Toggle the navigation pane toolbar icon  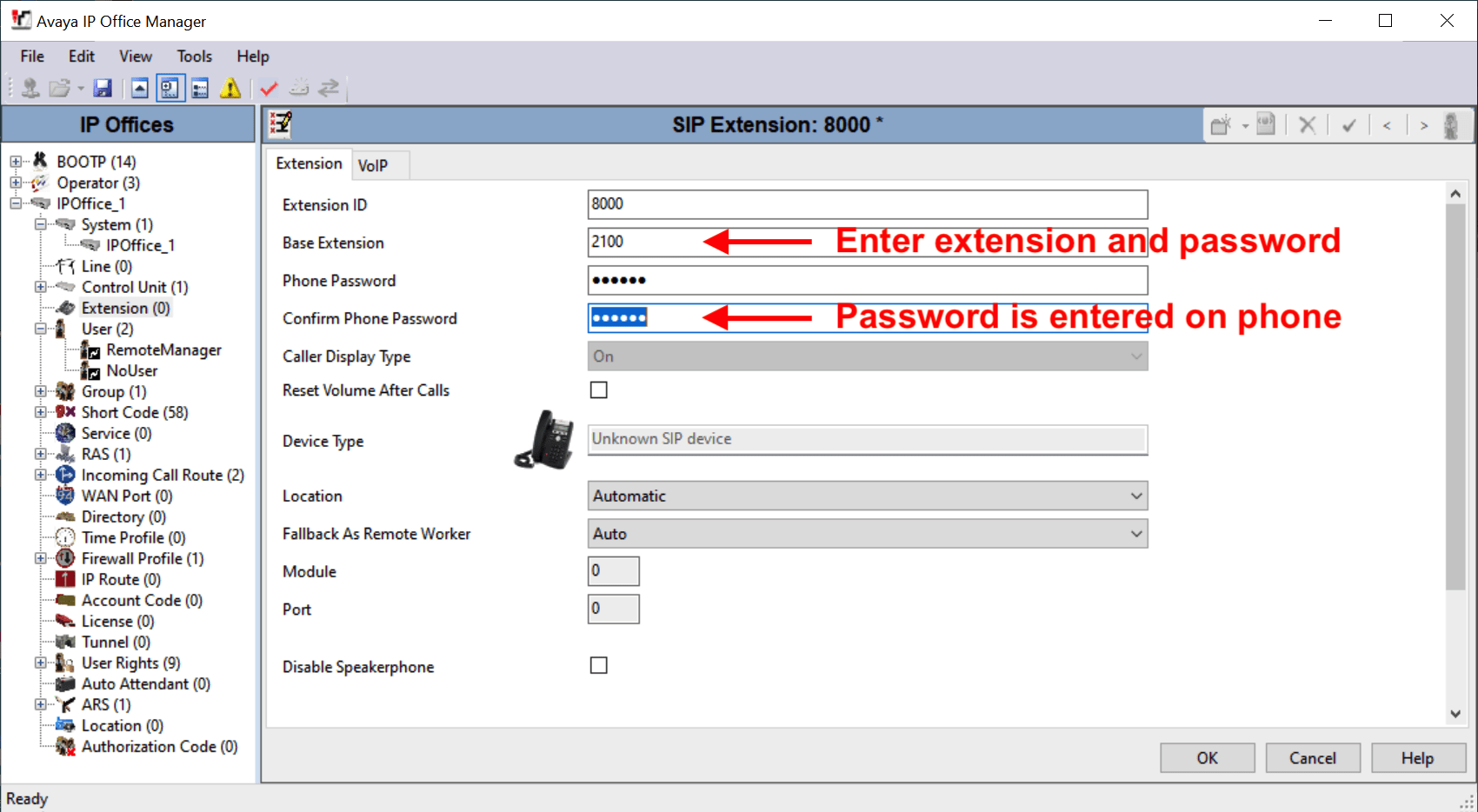[170, 88]
